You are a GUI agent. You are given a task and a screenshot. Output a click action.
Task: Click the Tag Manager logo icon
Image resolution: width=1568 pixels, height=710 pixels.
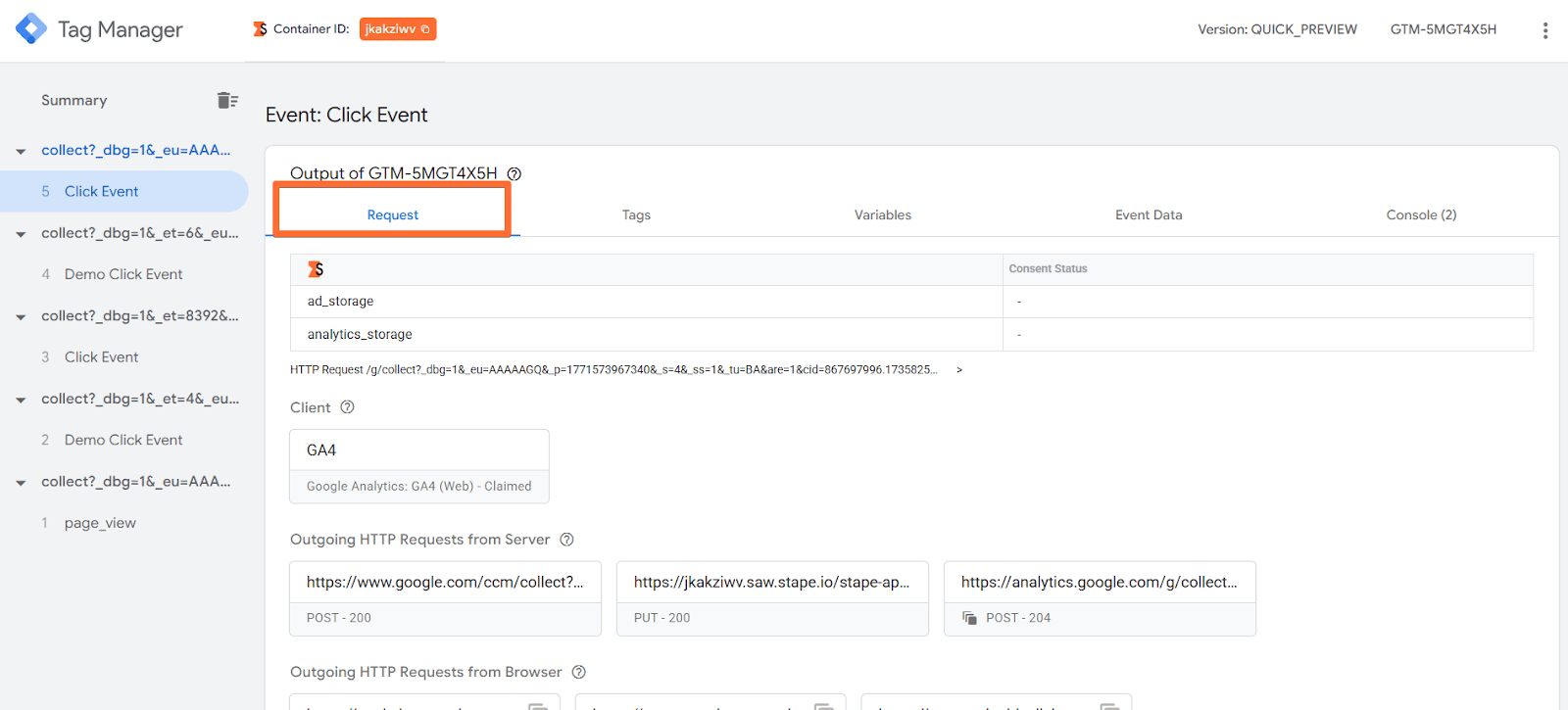click(x=31, y=28)
